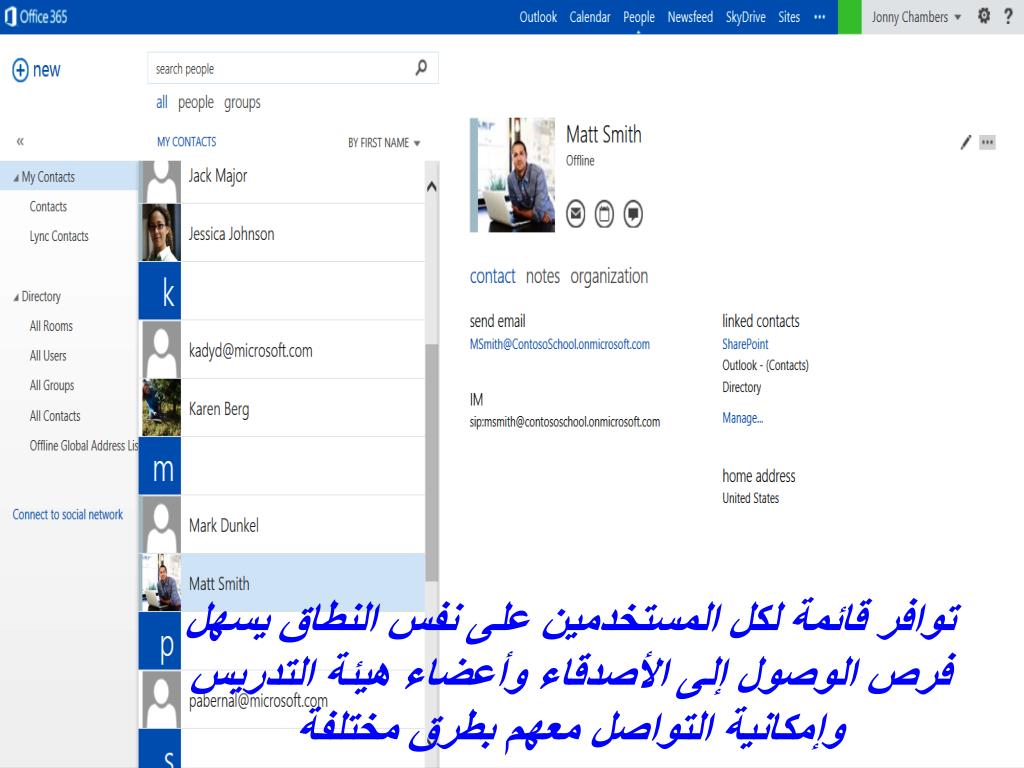This screenshot has width=1024, height=768.
Task: Click the Office 365 logo
Action: (x=37, y=16)
